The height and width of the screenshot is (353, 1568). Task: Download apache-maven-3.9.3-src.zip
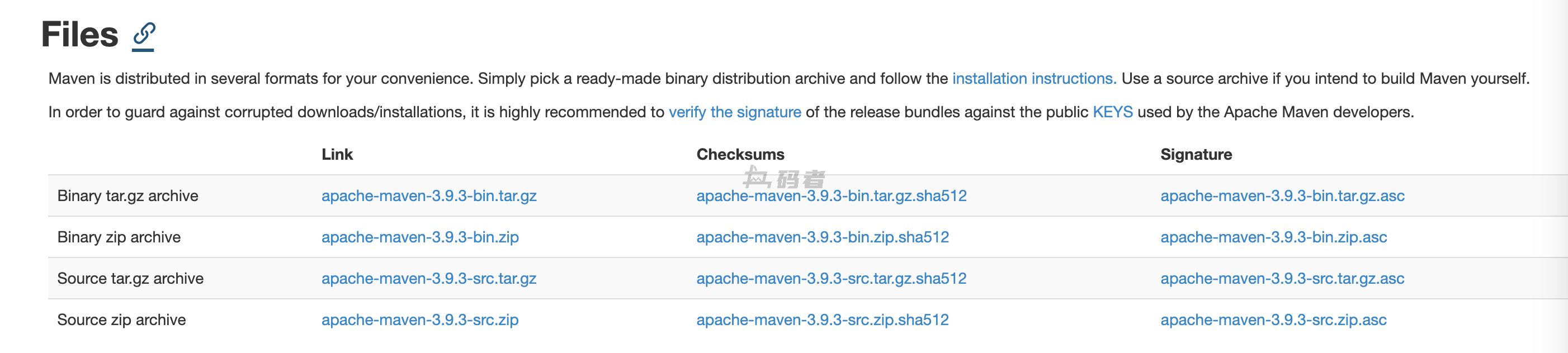[420, 319]
